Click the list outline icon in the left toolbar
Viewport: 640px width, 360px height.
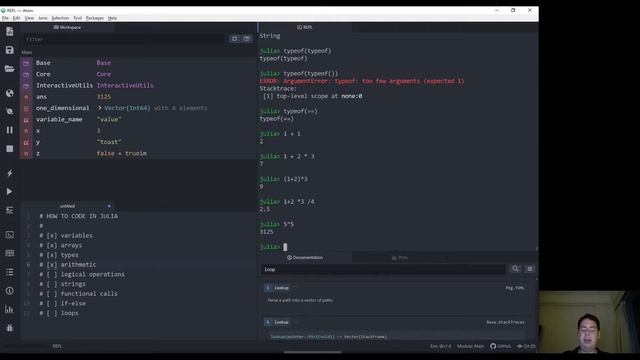9,272
